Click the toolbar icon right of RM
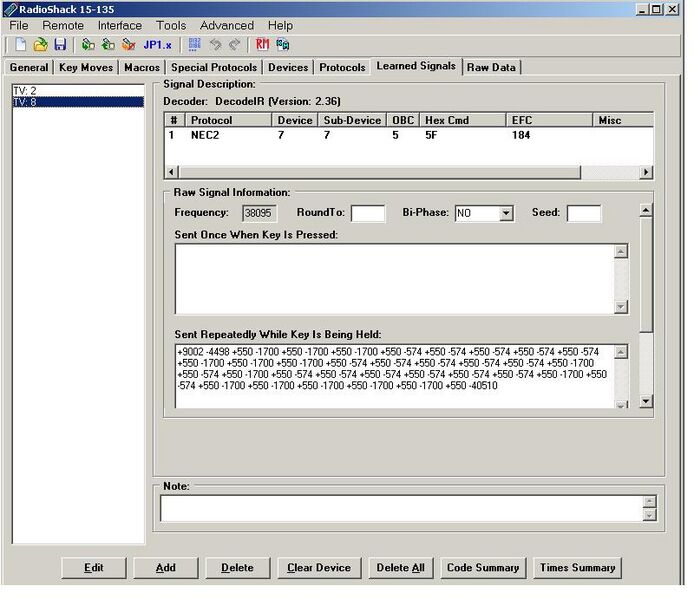 [283, 45]
